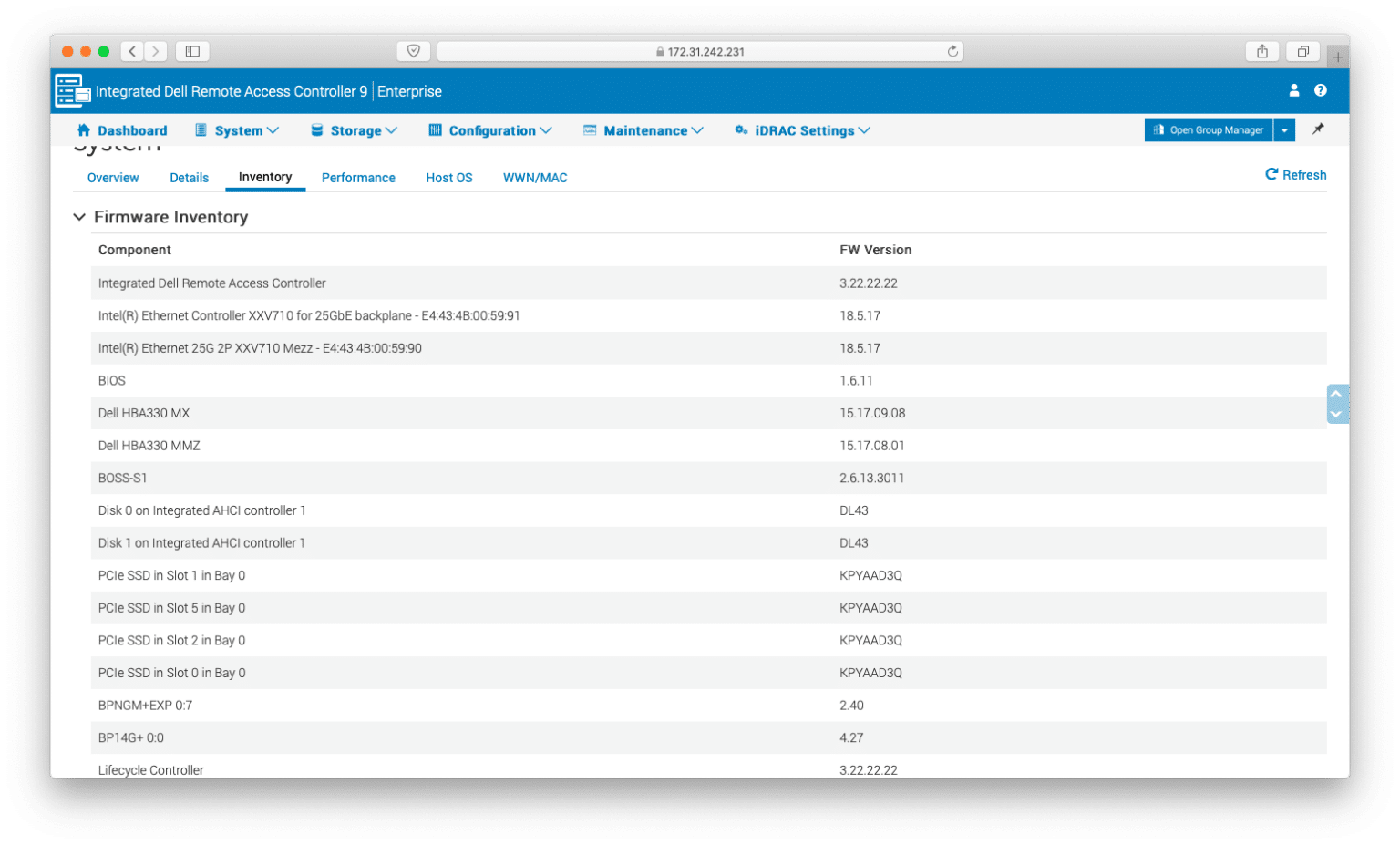Open the System menu
The width and height of the screenshot is (1400, 845).
click(x=237, y=130)
